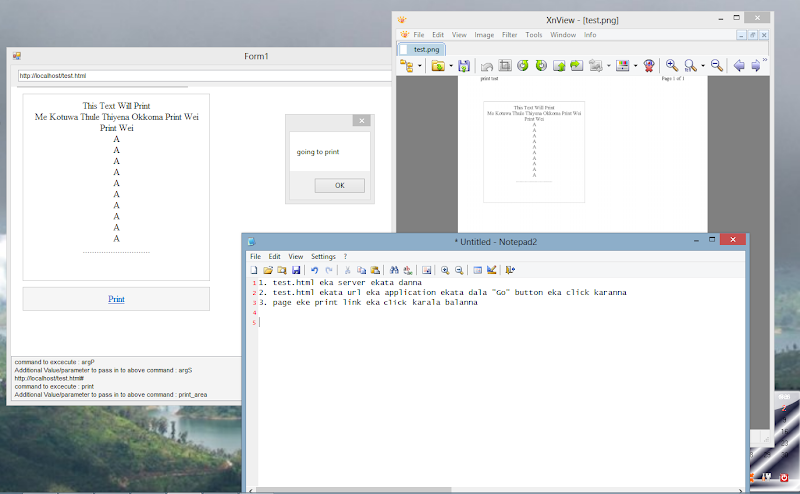Open dropdown arrow beside color adjustment icon
Screen dimensions: 800x494
[635, 66]
